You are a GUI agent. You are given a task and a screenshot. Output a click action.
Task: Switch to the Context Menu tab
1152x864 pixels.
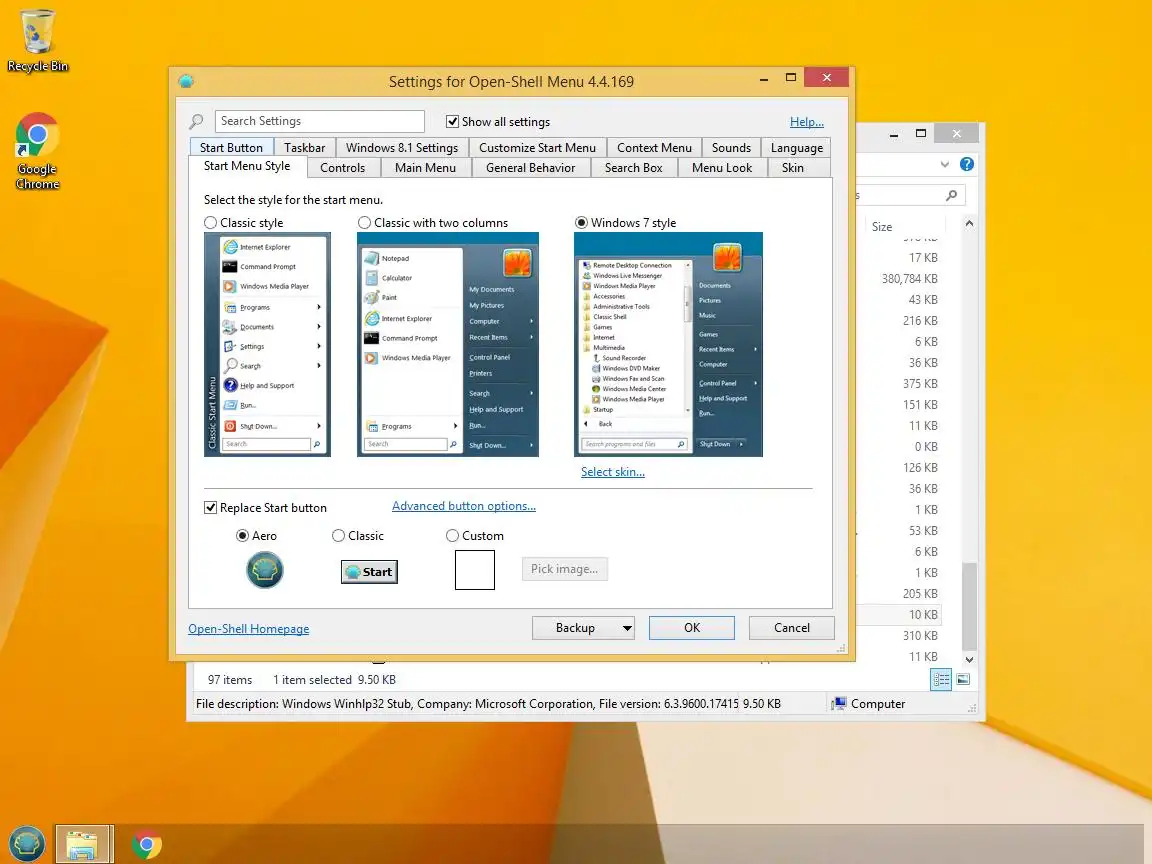point(655,148)
